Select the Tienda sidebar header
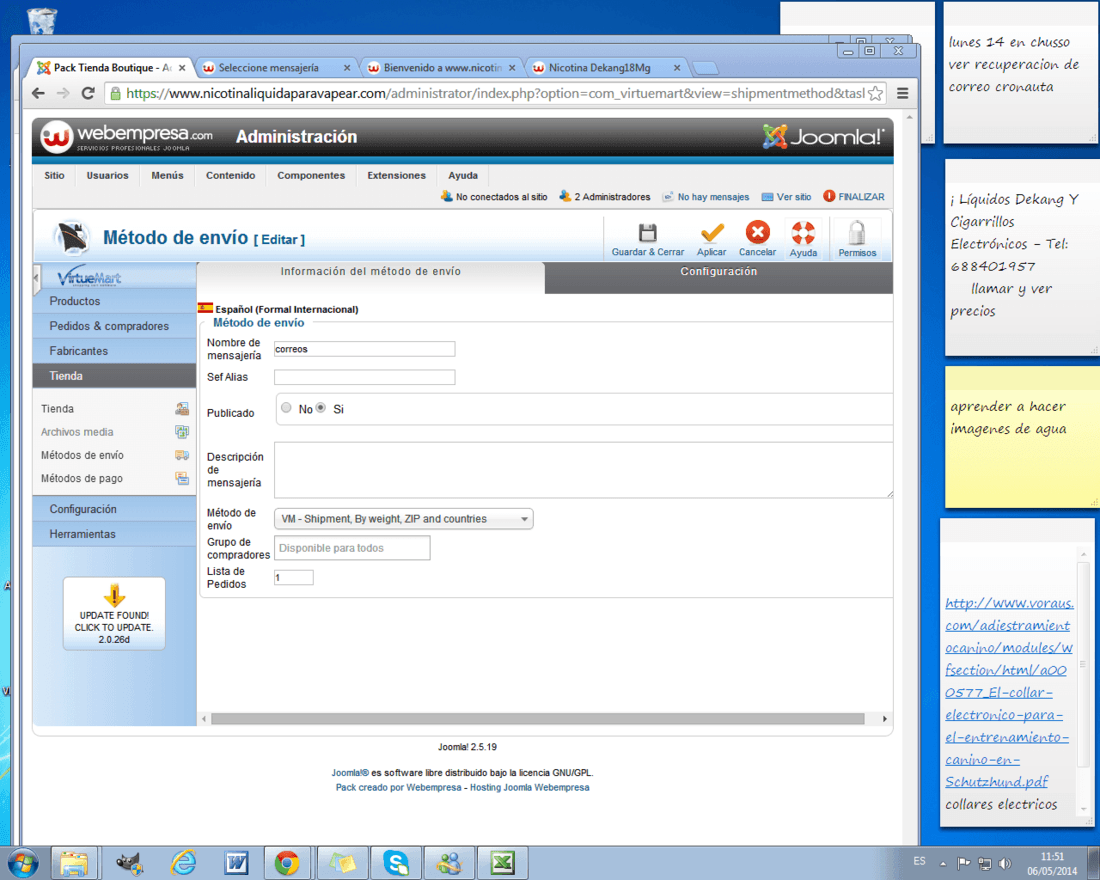1100x880 pixels. [114, 376]
